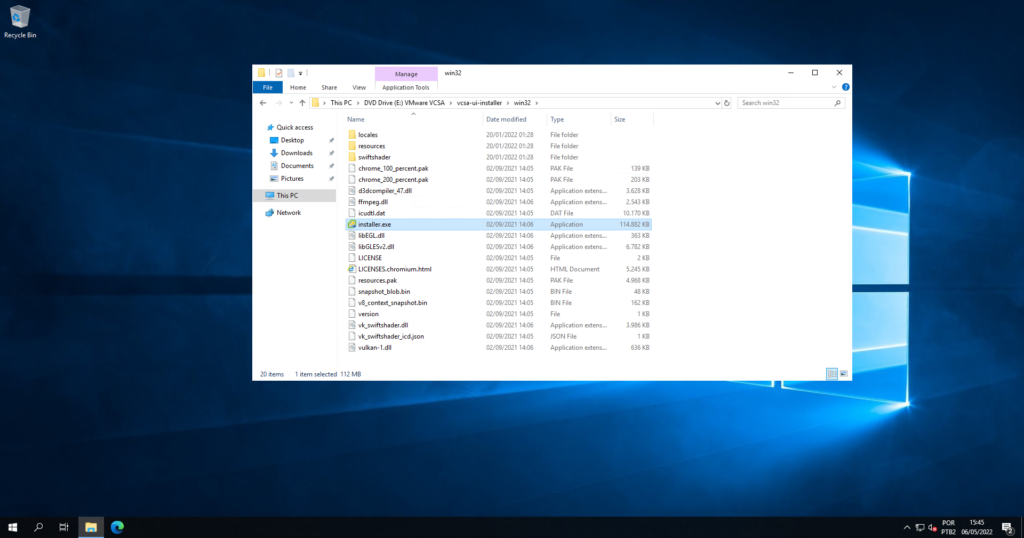Click the Forward navigation arrow
The height and width of the screenshot is (538, 1024).
tap(279, 103)
